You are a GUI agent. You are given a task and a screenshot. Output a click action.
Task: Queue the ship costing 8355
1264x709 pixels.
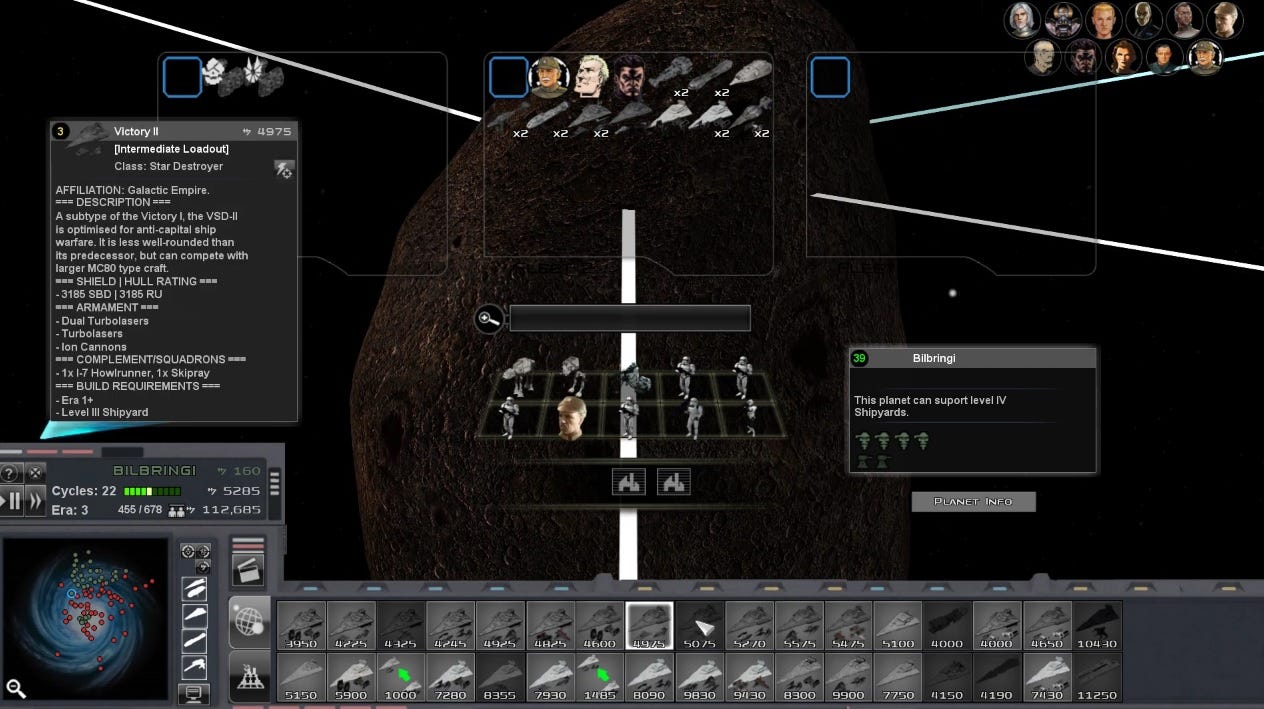(501, 678)
